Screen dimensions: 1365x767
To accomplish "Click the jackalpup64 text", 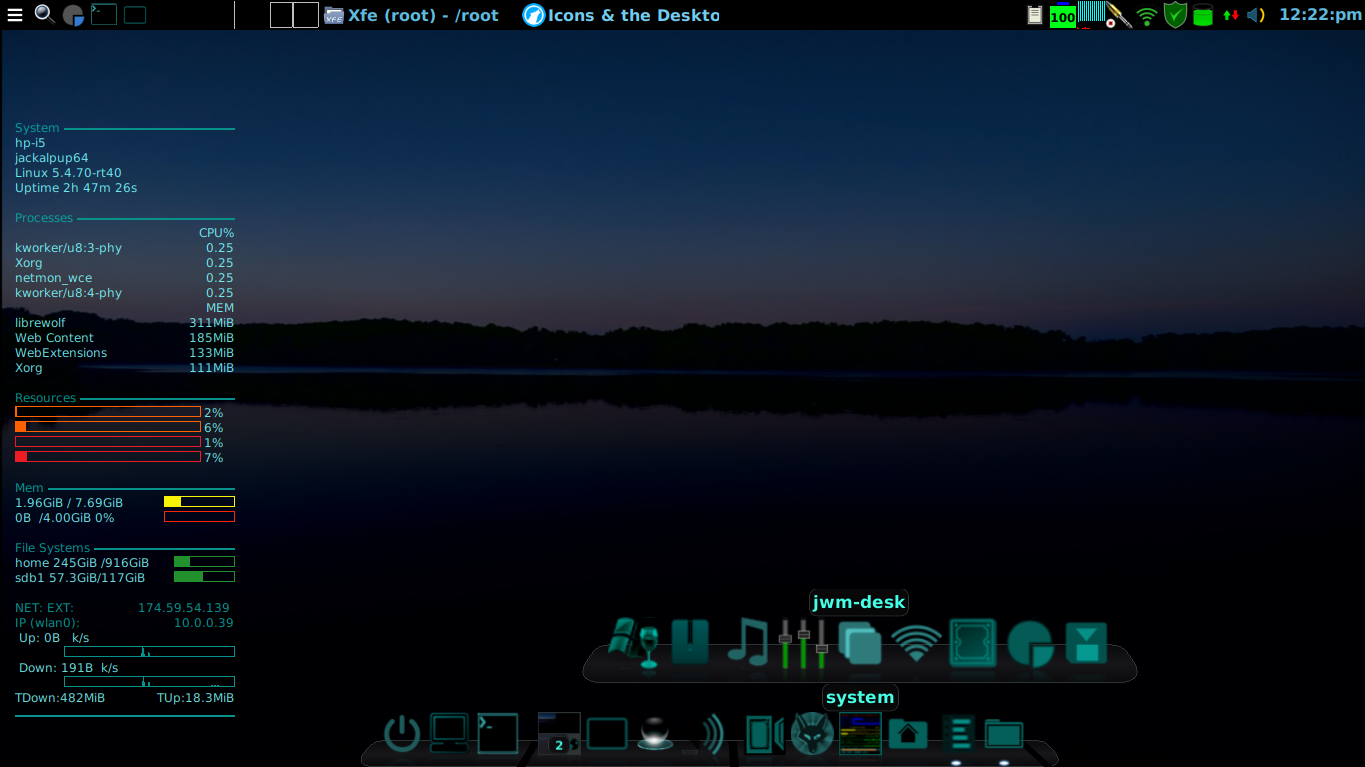I will [52, 158].
